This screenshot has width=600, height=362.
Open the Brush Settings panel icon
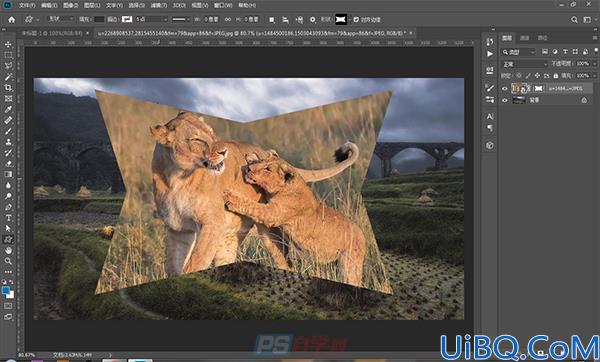pyautogui.click(x=490, y=88)
